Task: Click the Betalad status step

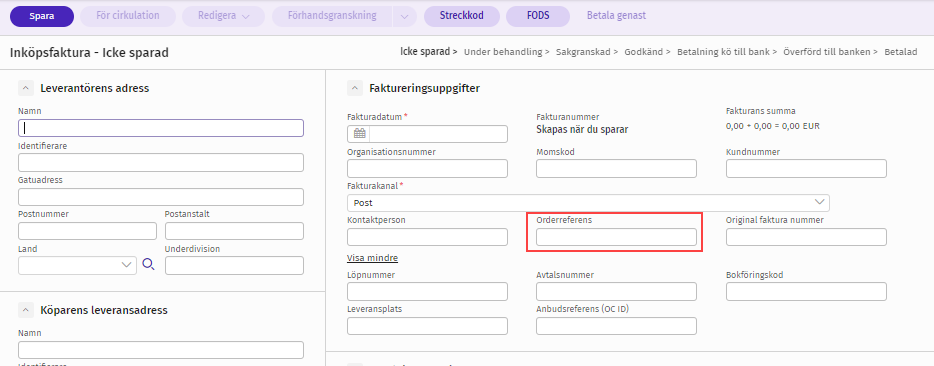Action: (901, 52)
